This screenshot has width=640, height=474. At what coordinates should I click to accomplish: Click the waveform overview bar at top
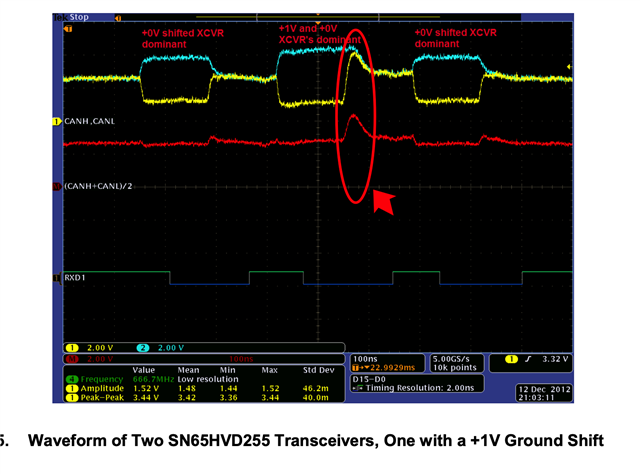point(318,17)
